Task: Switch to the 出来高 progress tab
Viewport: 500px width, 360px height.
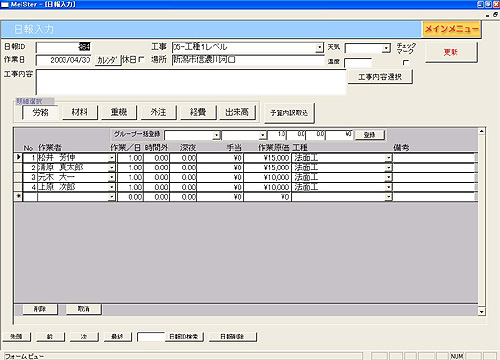Action: [x=237, y=112]
